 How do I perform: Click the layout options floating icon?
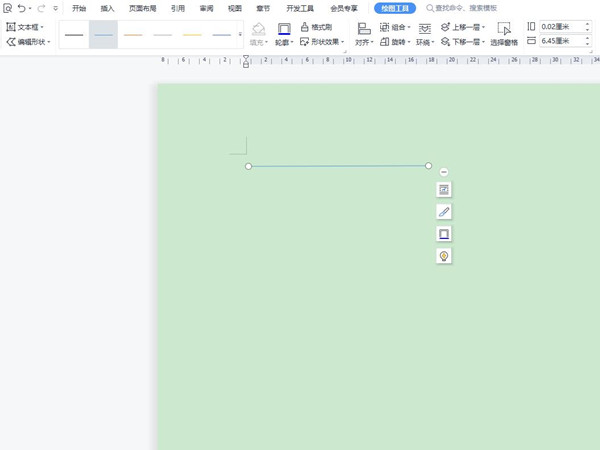pyautogui.click(x=444, y=190)
